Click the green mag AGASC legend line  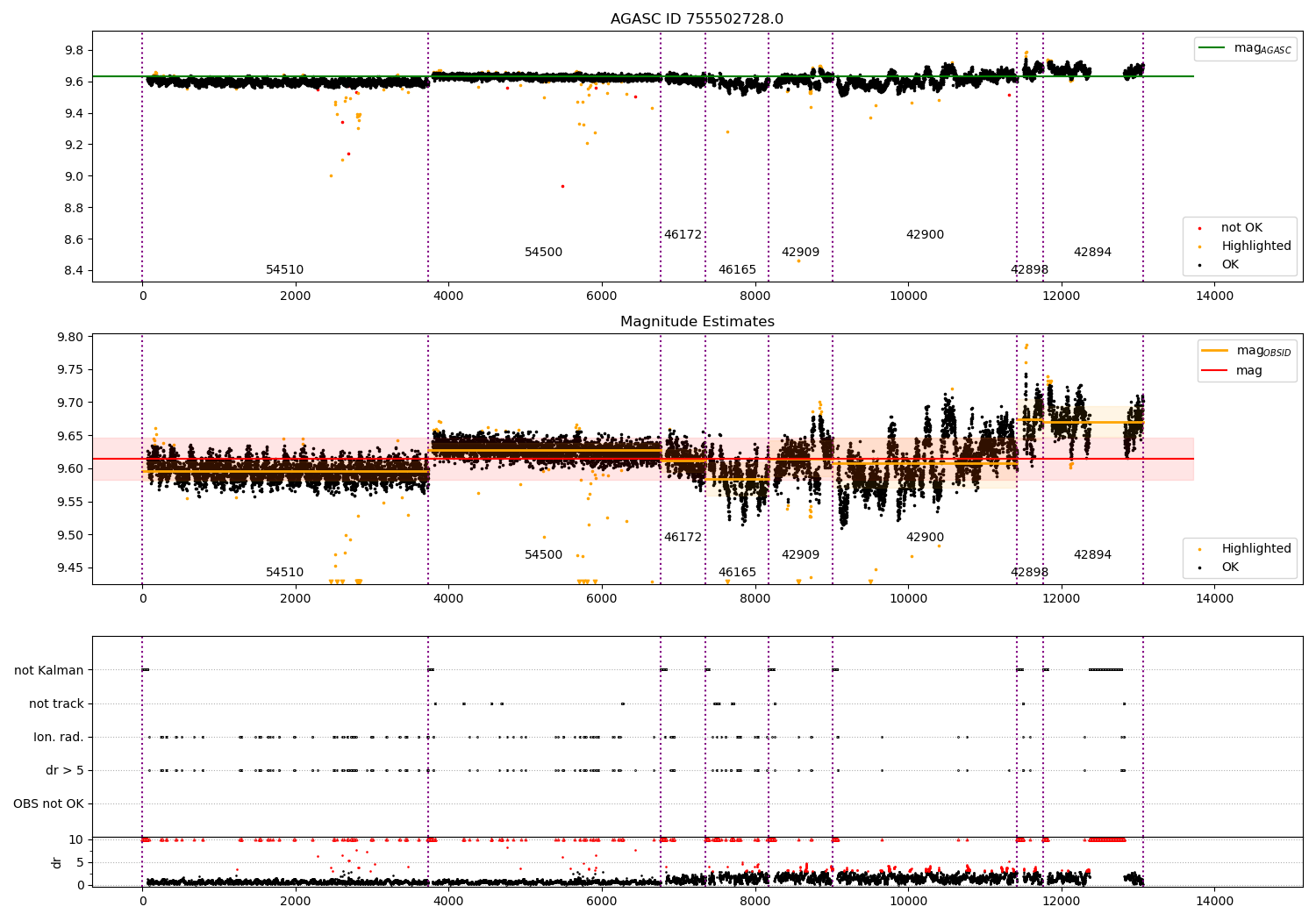[x=1212, y=48]
